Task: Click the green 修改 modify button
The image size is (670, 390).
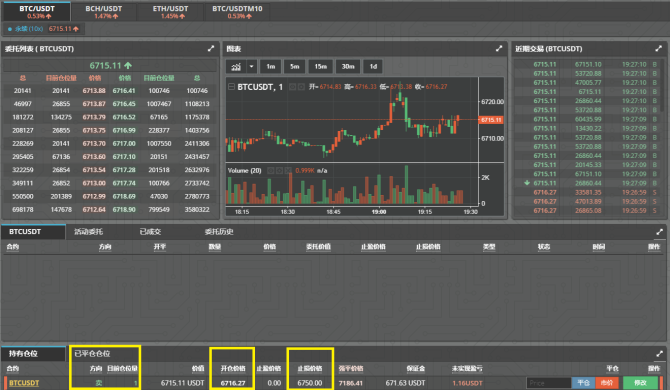Action: tap(641, 383)
